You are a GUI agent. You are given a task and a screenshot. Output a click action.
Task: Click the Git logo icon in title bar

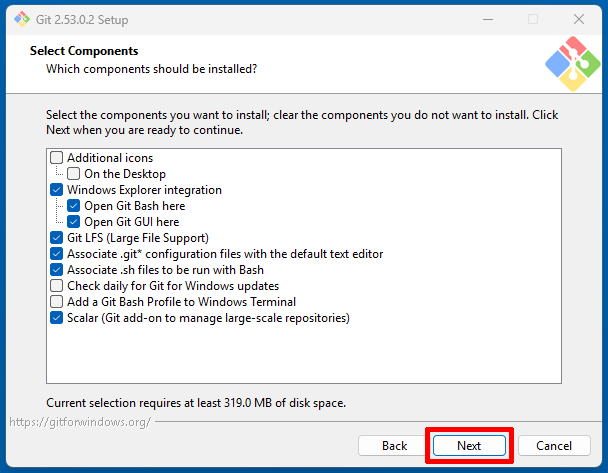click(x=22, y=19)
